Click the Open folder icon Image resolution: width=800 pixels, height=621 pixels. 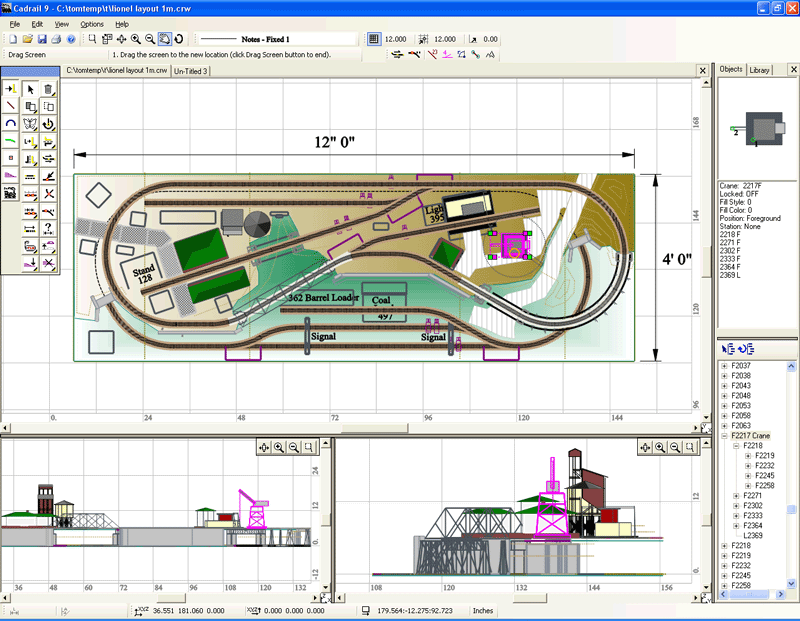click(28, 39)
